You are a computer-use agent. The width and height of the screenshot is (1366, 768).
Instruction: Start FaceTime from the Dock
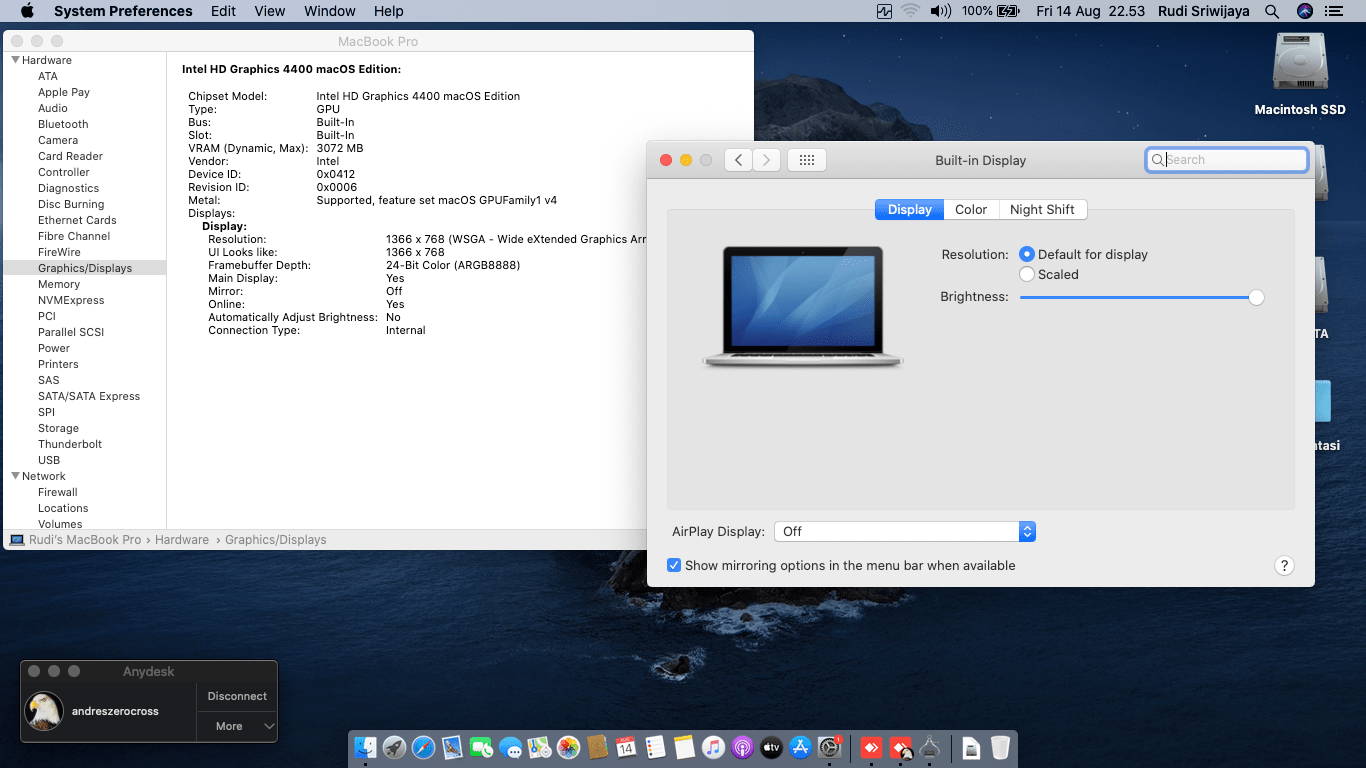pos(481,747)
